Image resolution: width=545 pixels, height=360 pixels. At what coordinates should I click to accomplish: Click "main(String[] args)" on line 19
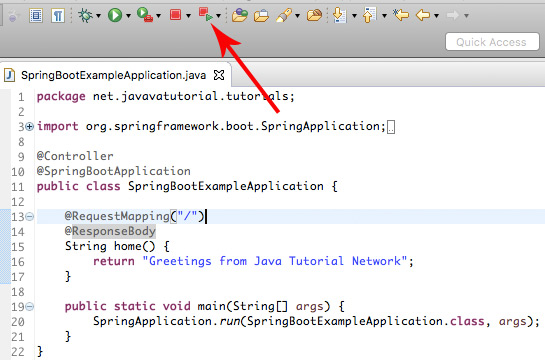(x=264, y=306)
